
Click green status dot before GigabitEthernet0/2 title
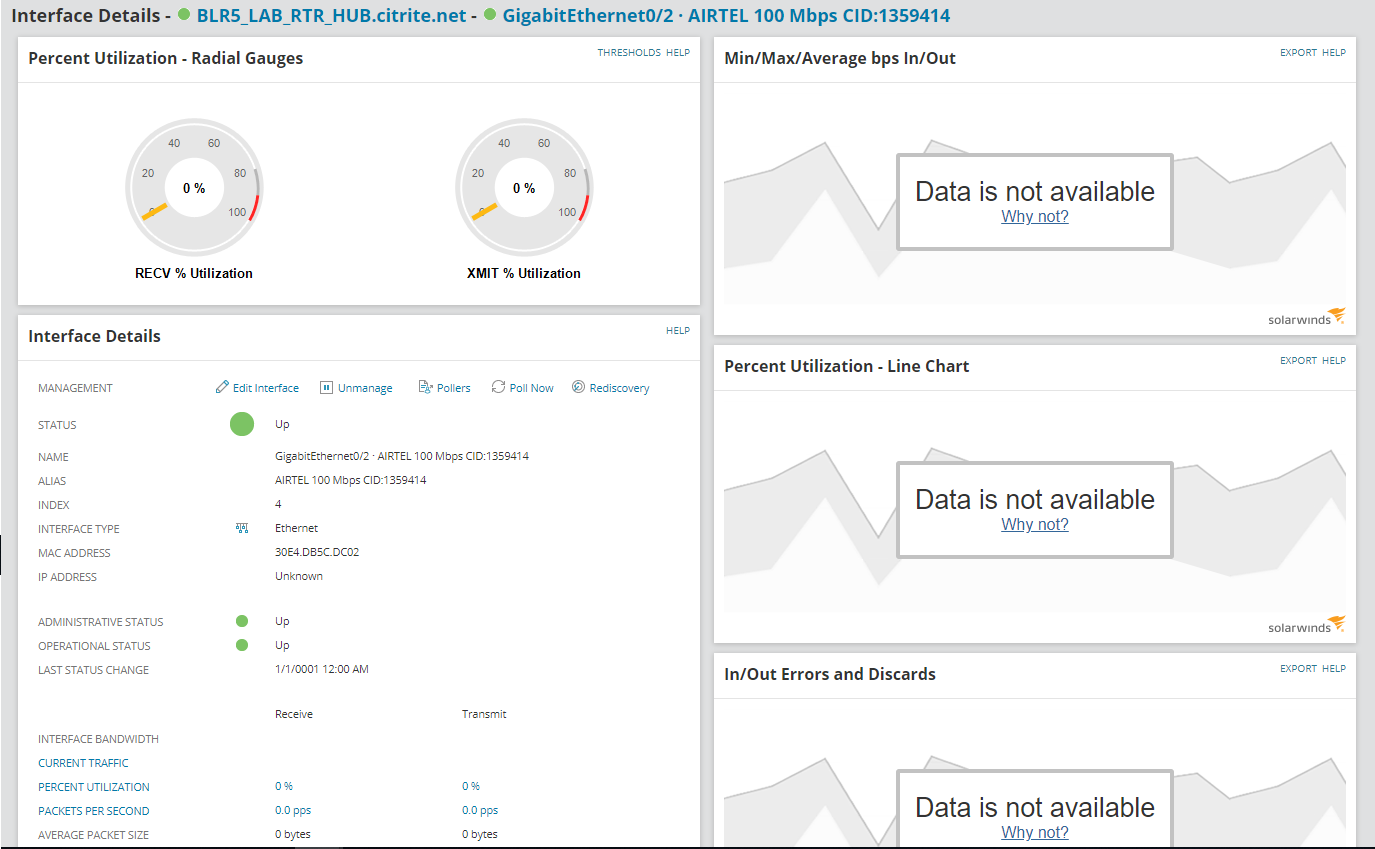(490, 15)
